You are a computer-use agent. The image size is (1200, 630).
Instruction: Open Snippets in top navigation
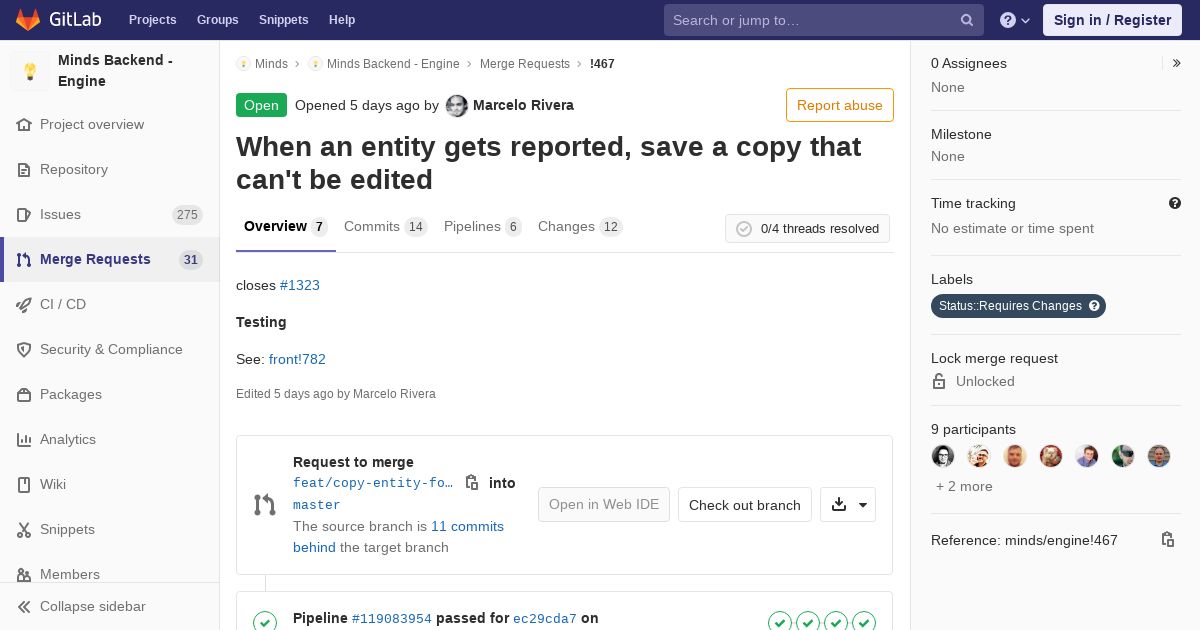click(x=283, y=20)
